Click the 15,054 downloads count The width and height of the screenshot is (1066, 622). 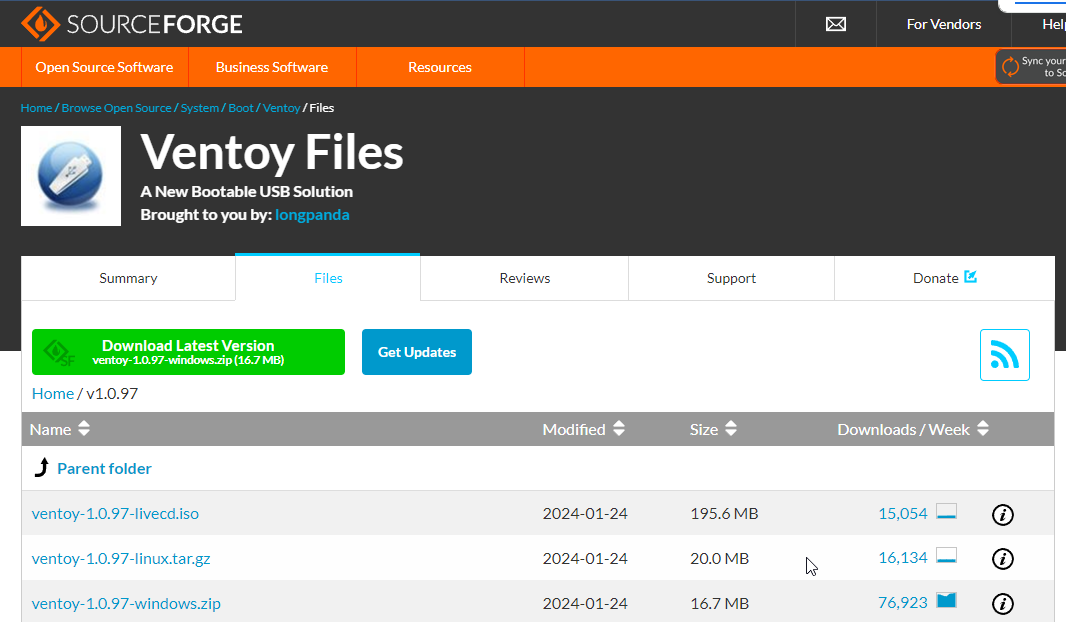click(902, 513)
